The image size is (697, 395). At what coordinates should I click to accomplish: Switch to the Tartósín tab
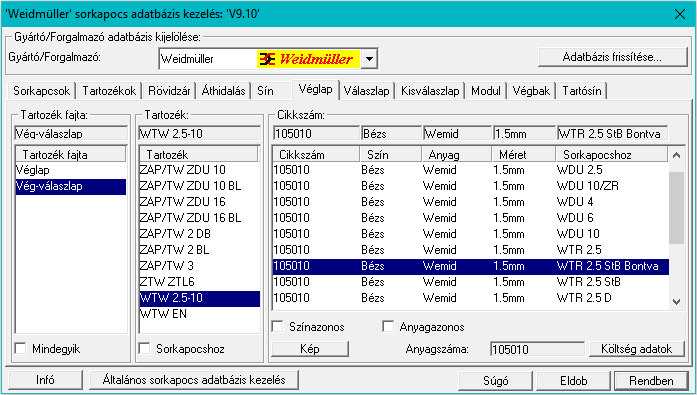[x=582, y=91]
